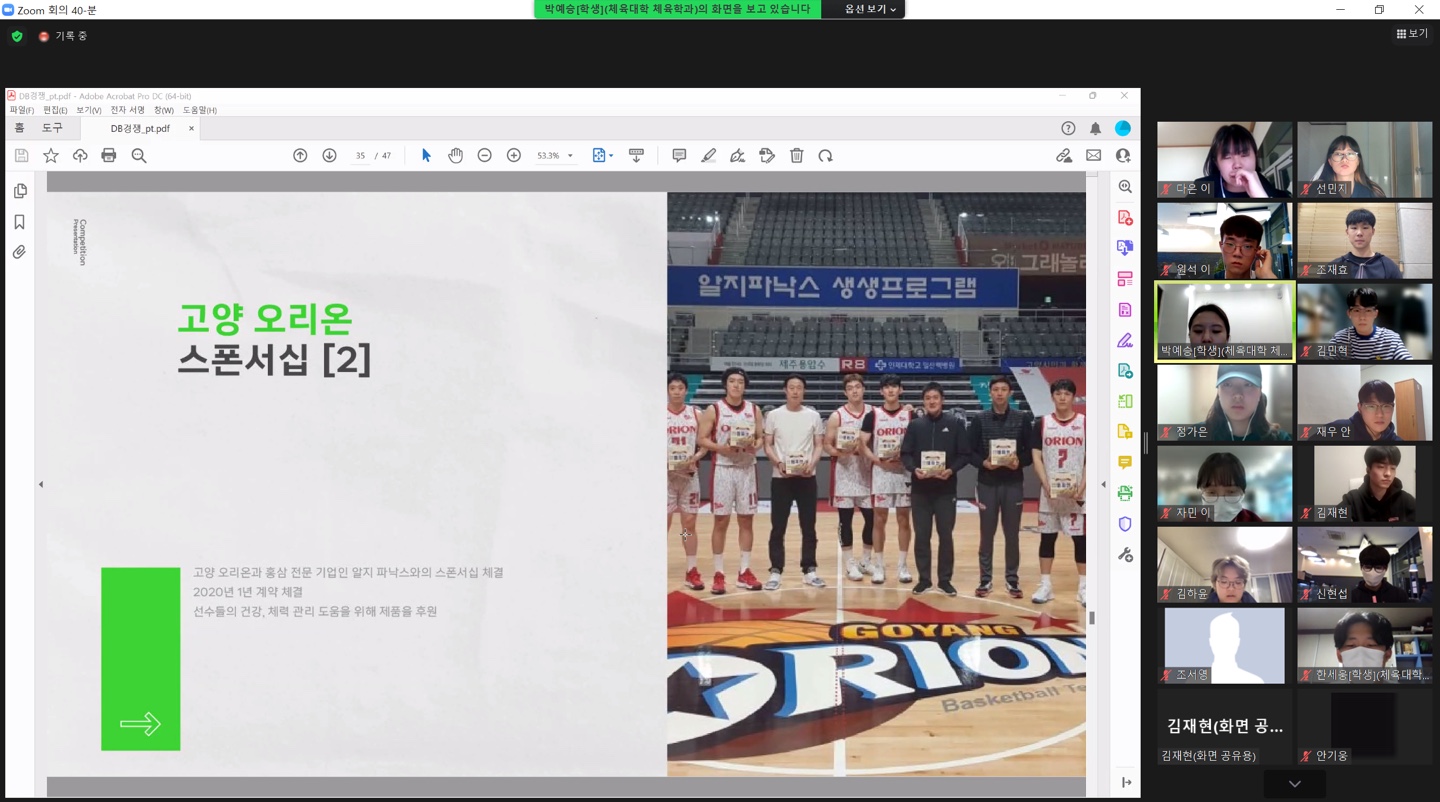Screen dimensions: 1440x802
Task: Click the 기록 중 recording indicator
Action: point(63,36)
